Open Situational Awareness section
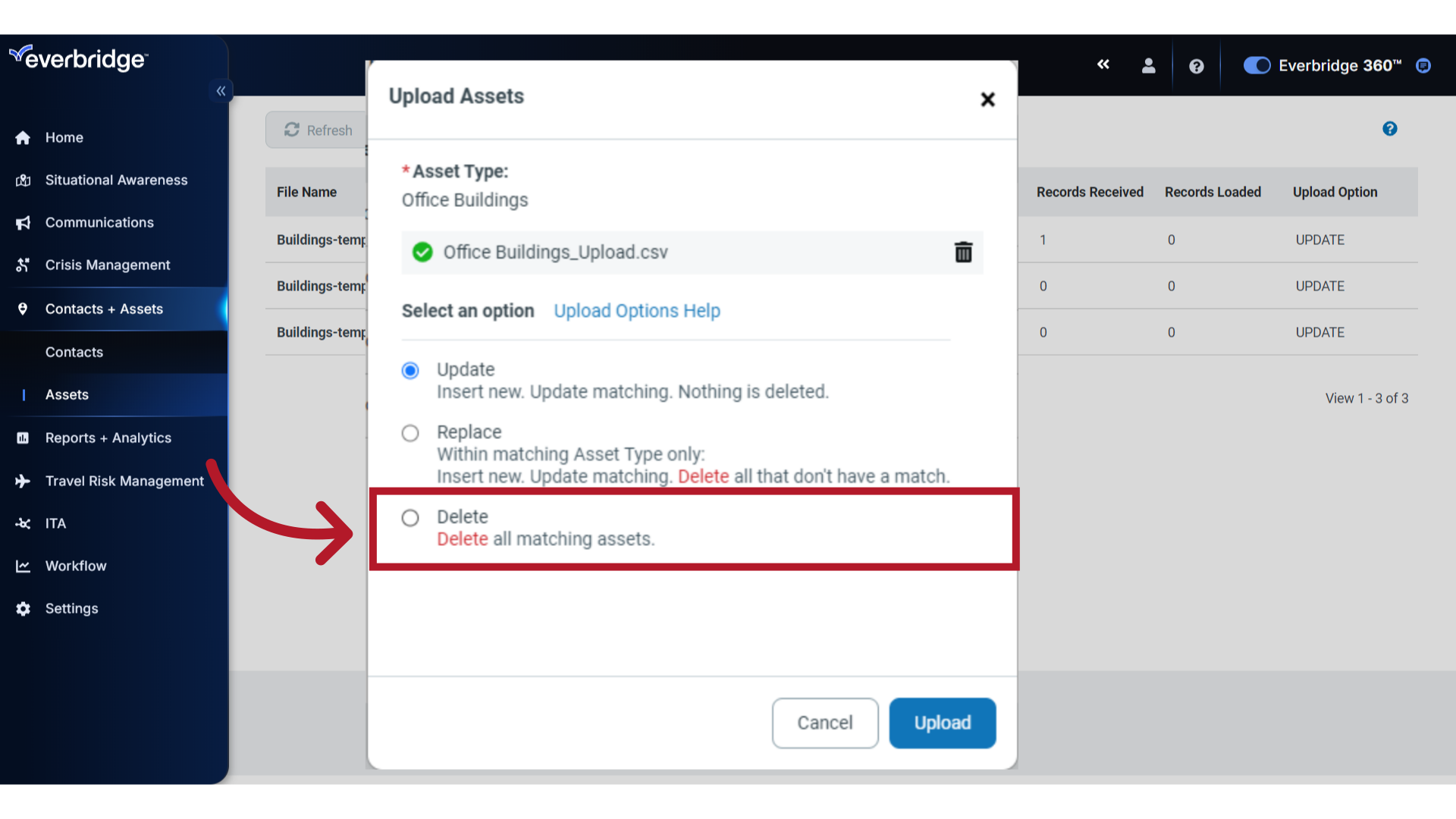The height and width of the screenshot is (819, 1456). point(116,179)
